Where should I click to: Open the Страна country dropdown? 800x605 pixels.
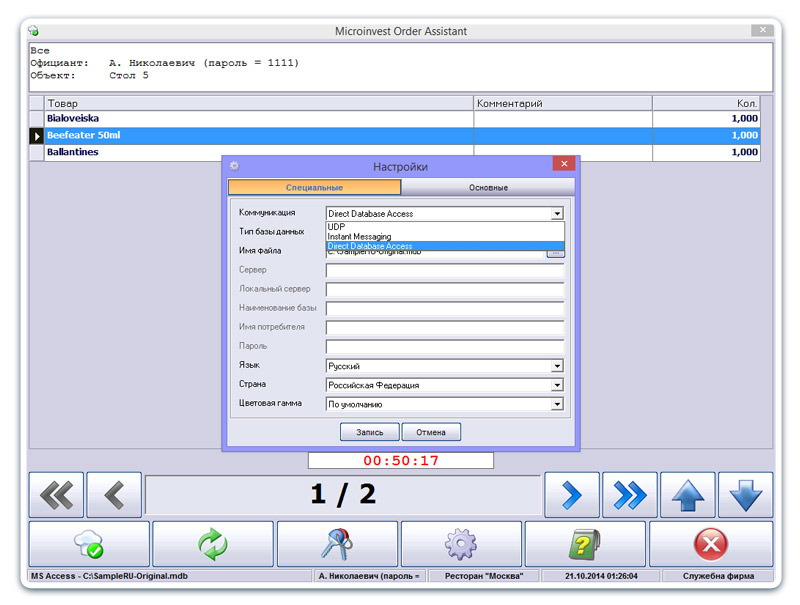[557, 386]
